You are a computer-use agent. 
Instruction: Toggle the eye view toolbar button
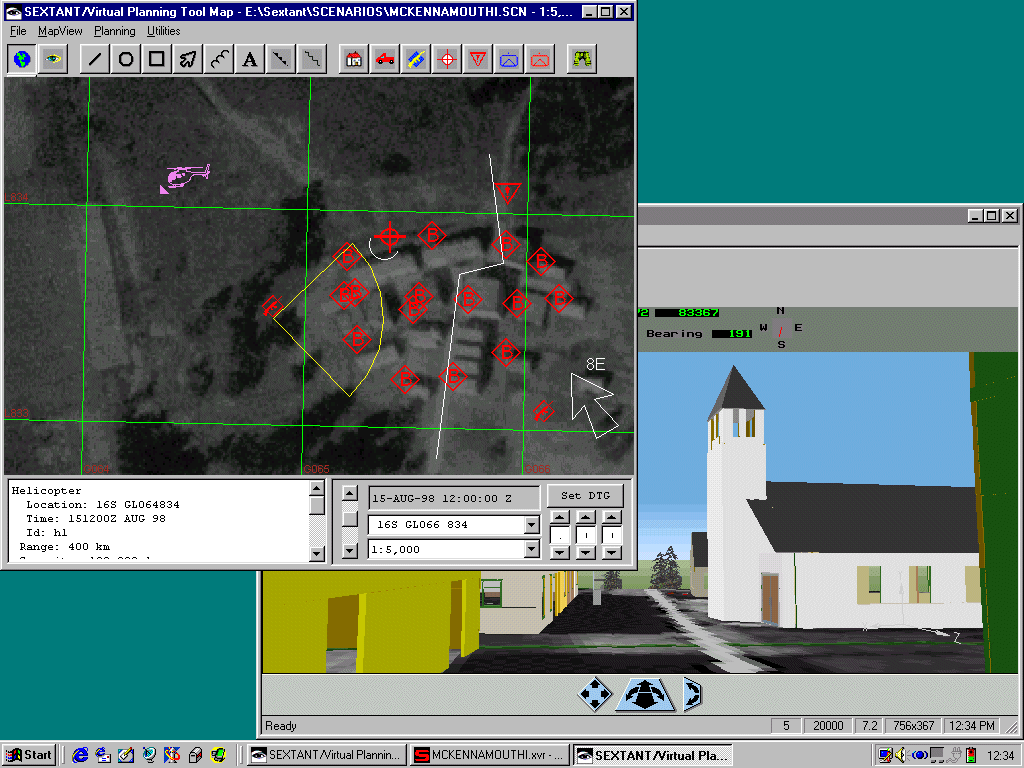click(53, 59)
